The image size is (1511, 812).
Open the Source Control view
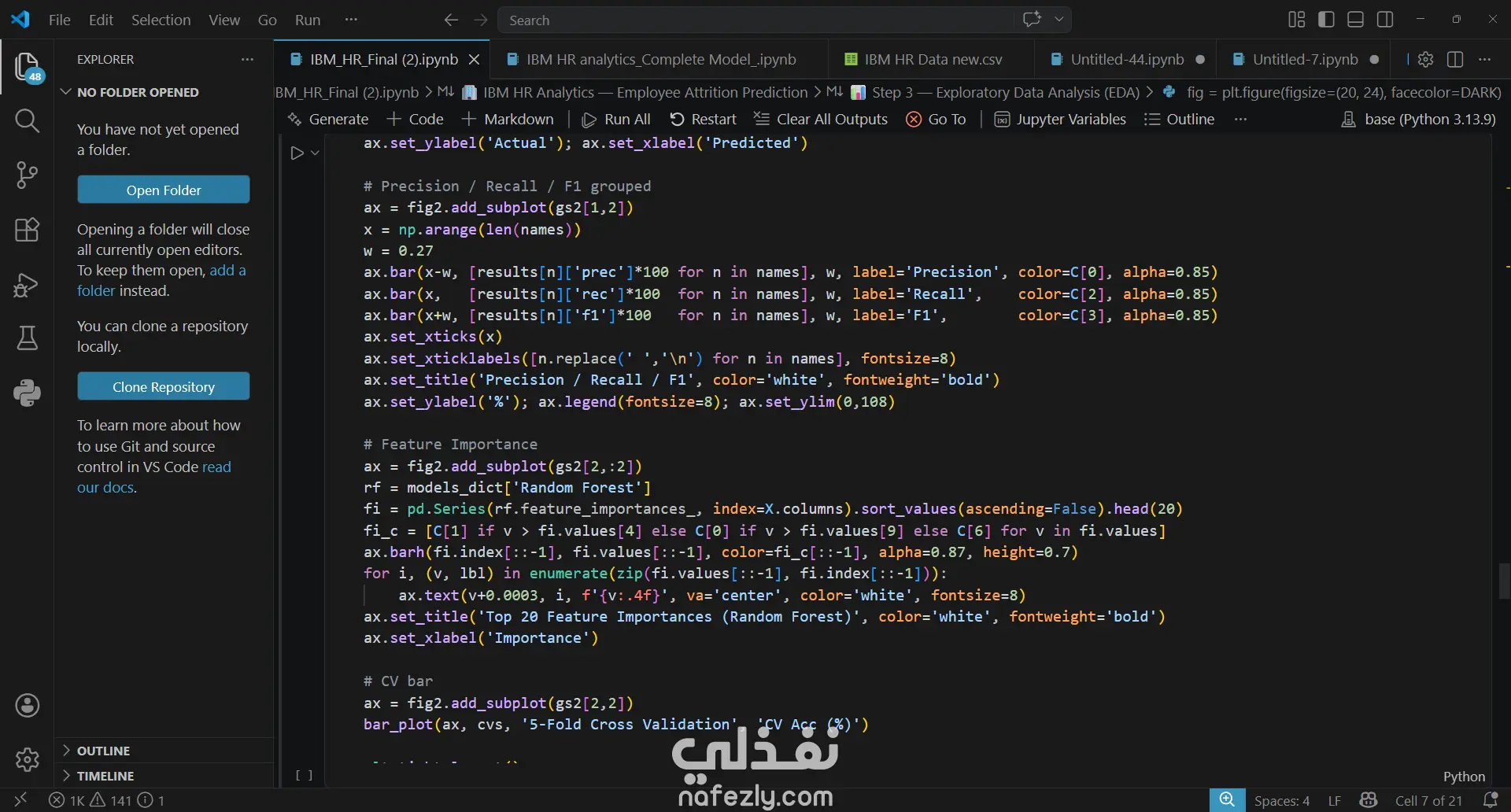(x=27, y=175)
